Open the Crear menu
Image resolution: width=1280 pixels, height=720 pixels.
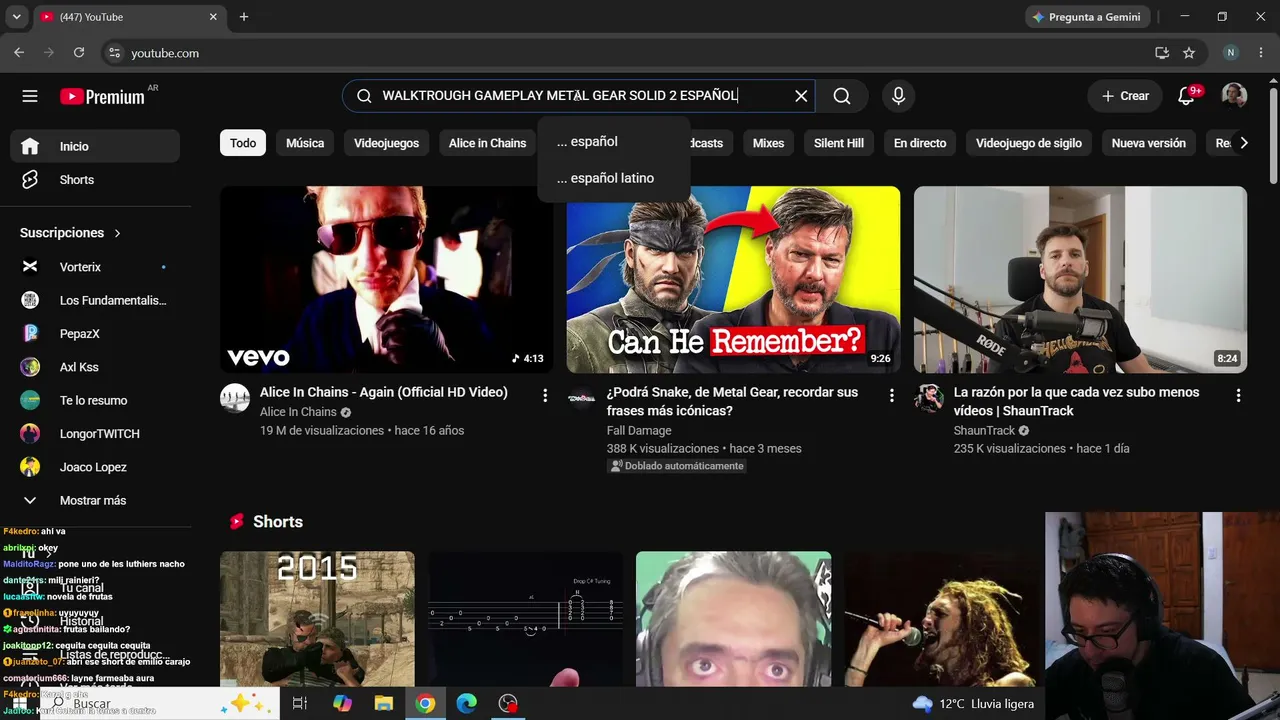[1125, 96]
